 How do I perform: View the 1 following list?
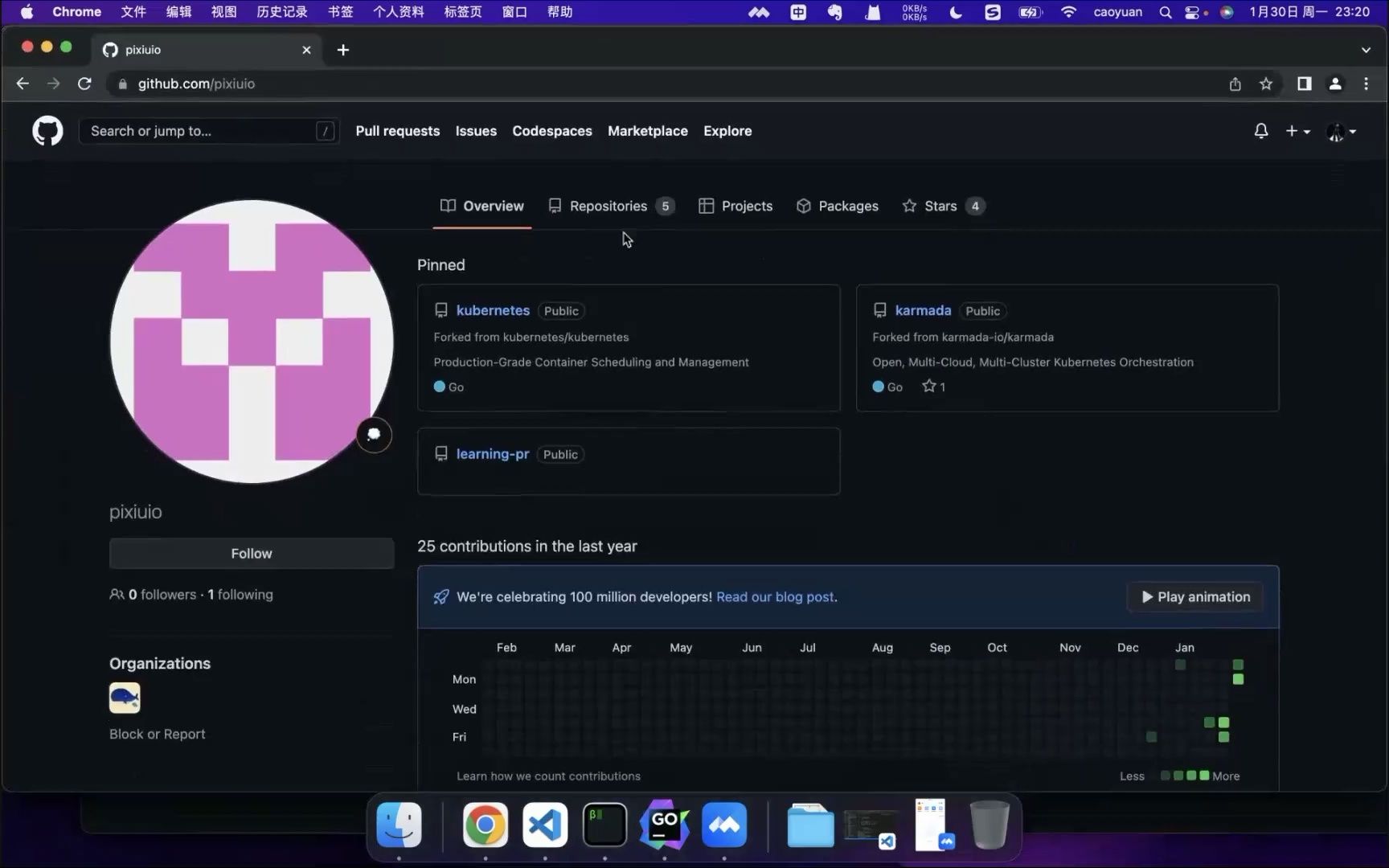coord(240,595)
